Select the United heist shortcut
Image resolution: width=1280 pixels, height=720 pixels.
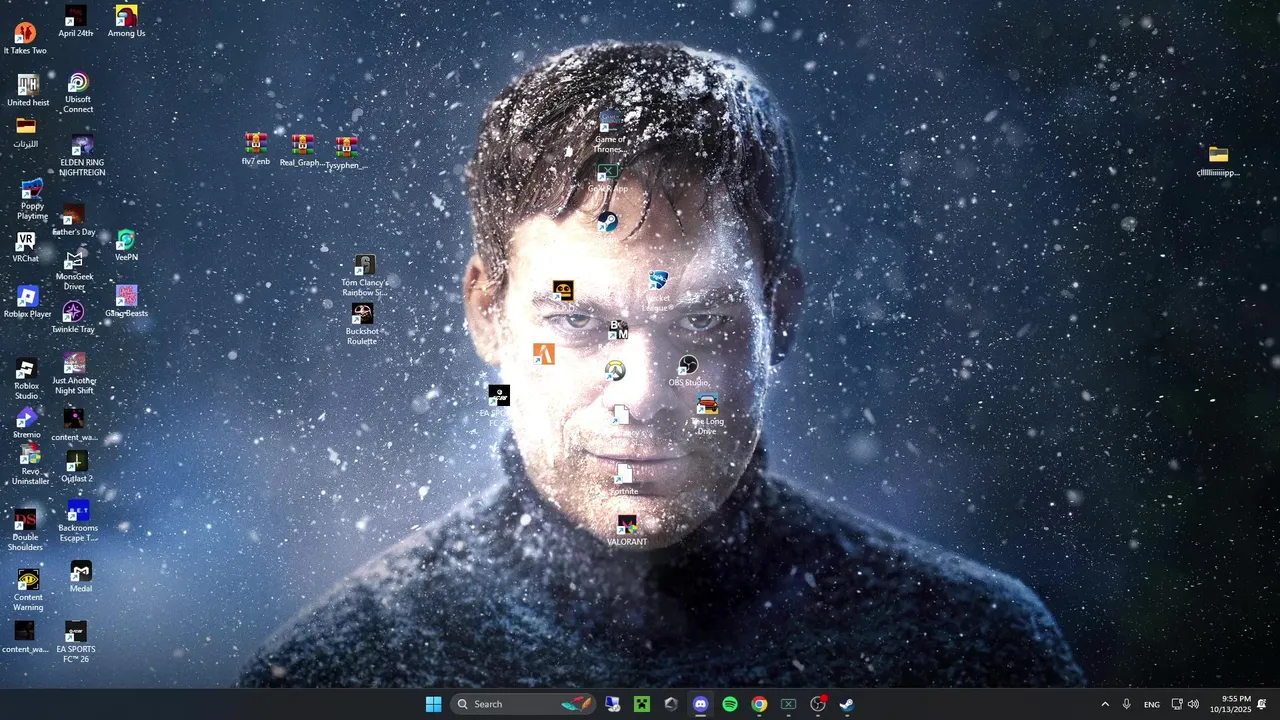(x=28, y=90)
